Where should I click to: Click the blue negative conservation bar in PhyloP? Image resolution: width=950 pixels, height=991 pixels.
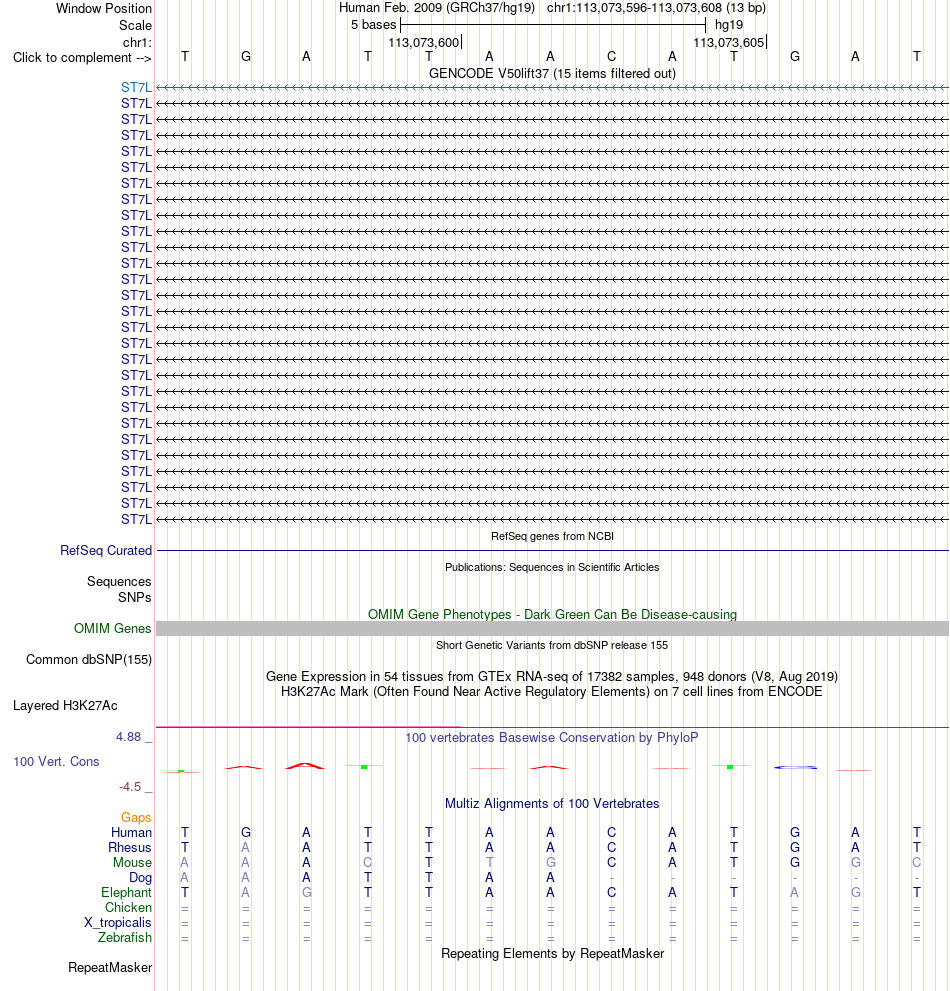point(795,767)
